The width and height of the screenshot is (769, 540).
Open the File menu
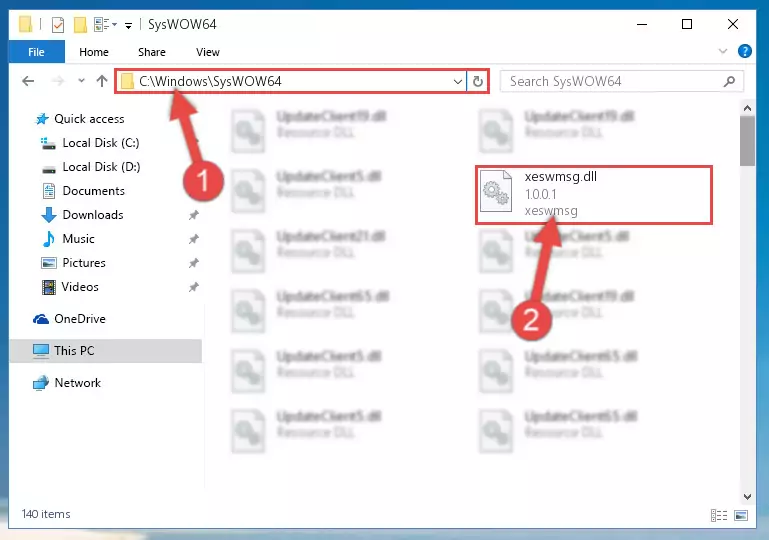[x=36, y=52]
